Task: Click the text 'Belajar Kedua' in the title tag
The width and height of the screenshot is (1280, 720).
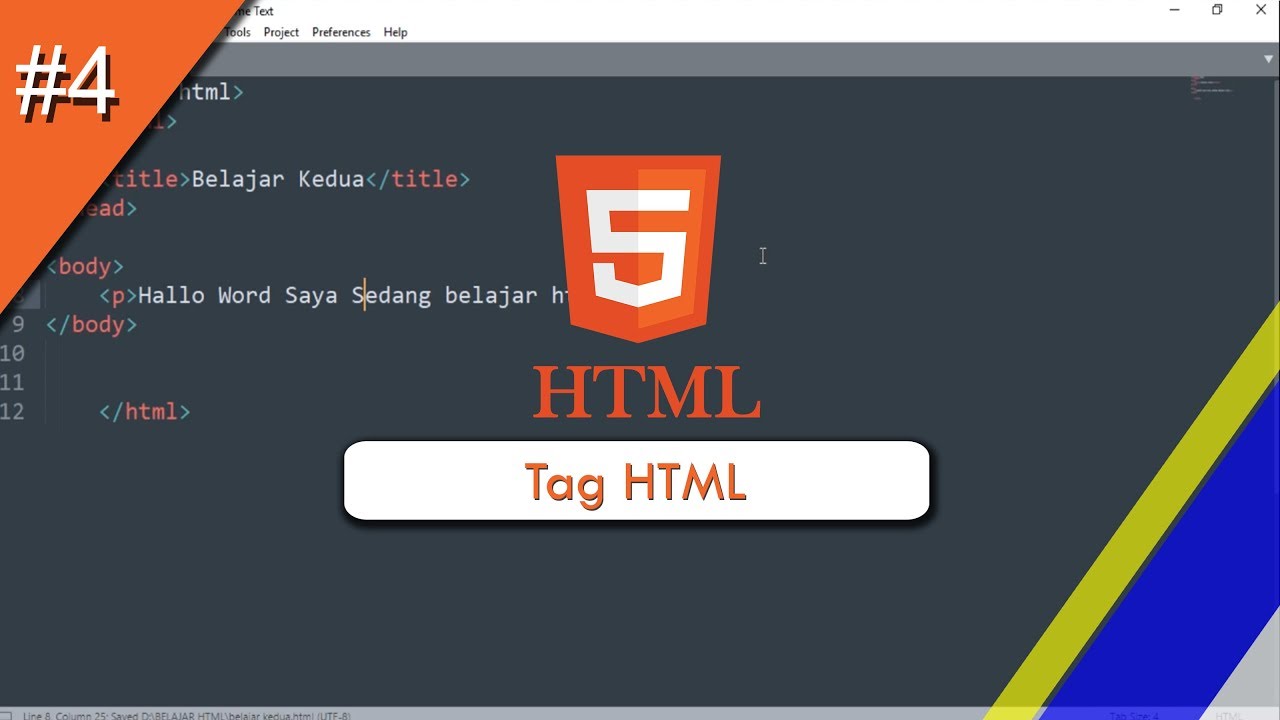Action: coord(277,179)
